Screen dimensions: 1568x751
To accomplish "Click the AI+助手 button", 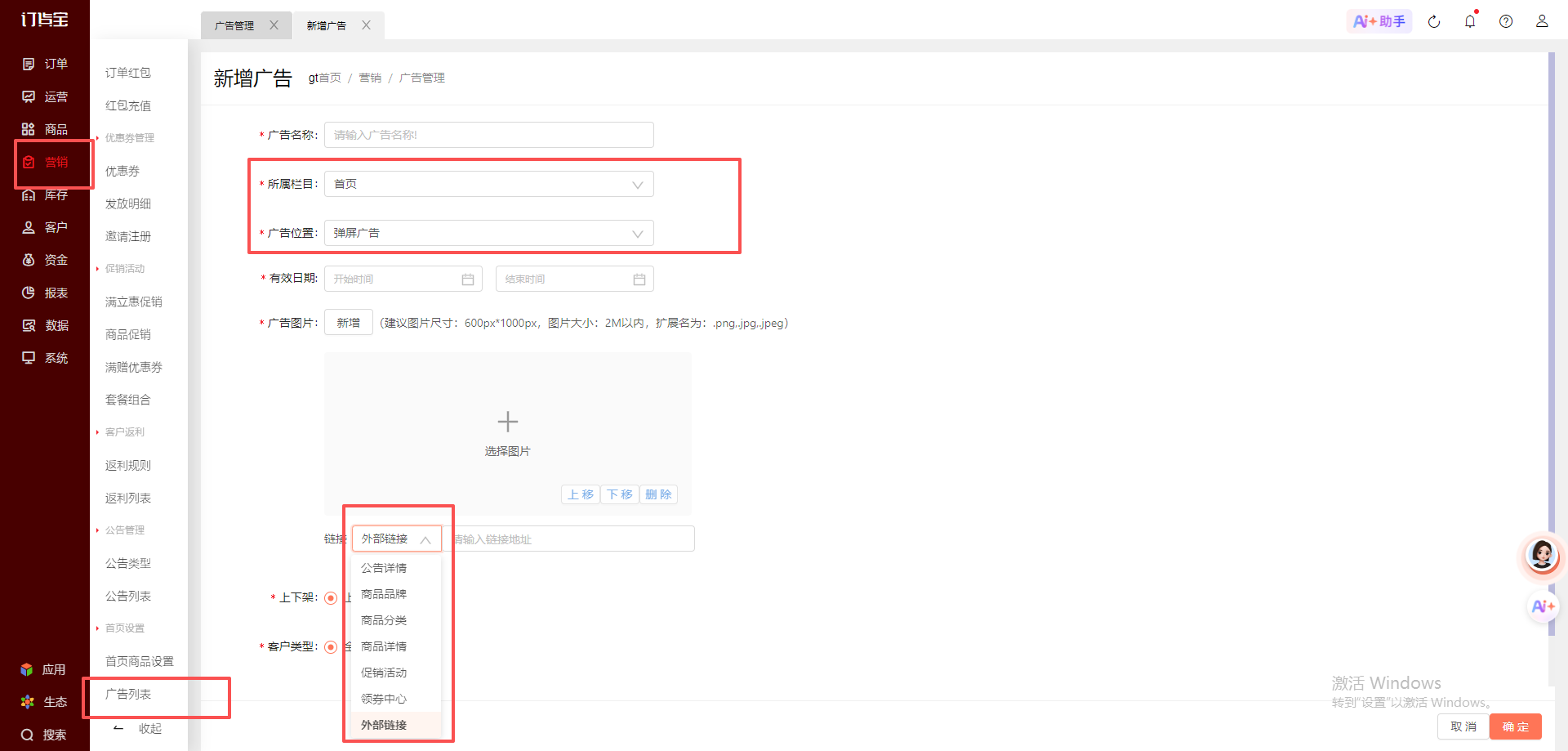I will [x=1379, y=21].
